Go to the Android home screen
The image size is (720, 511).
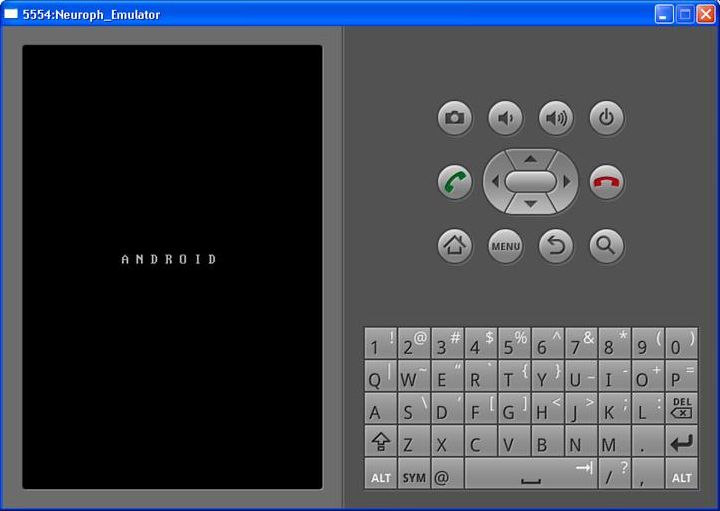(x=455, y=245)
